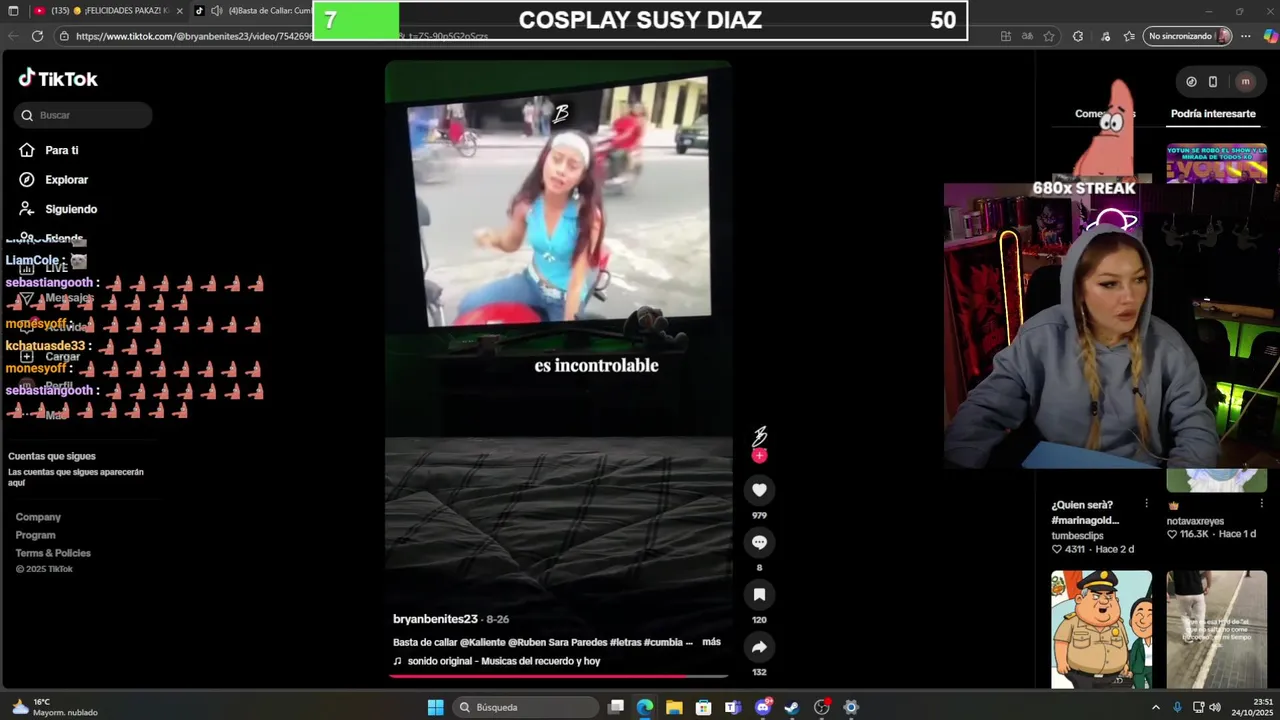
Task: Open tumbesclips account name
Action: point(1078,536)
